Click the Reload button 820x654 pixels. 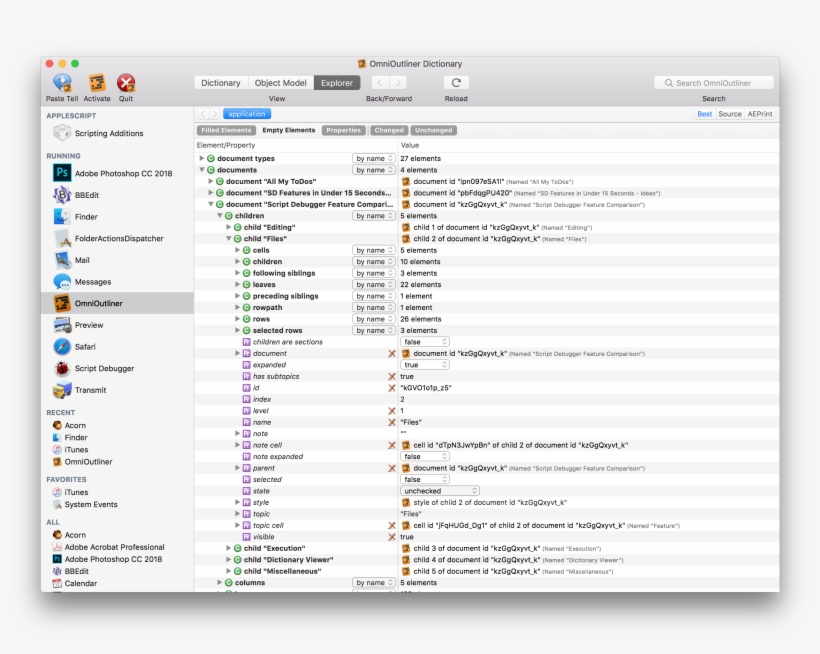456,83
